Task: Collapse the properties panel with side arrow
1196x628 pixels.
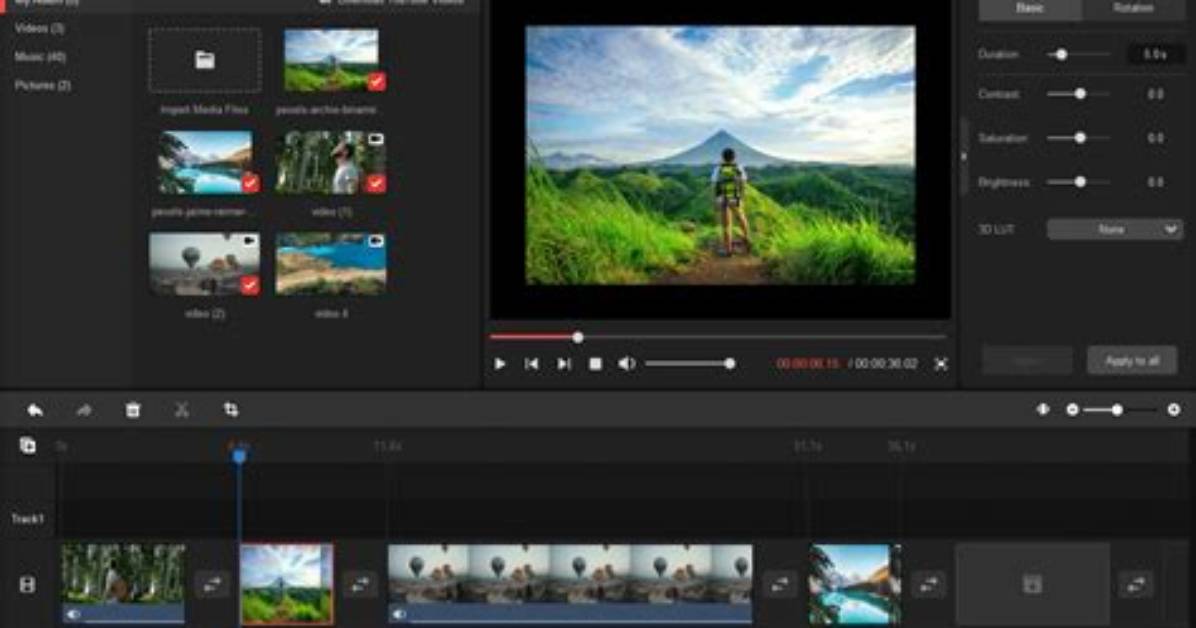Action: [963, 156]
